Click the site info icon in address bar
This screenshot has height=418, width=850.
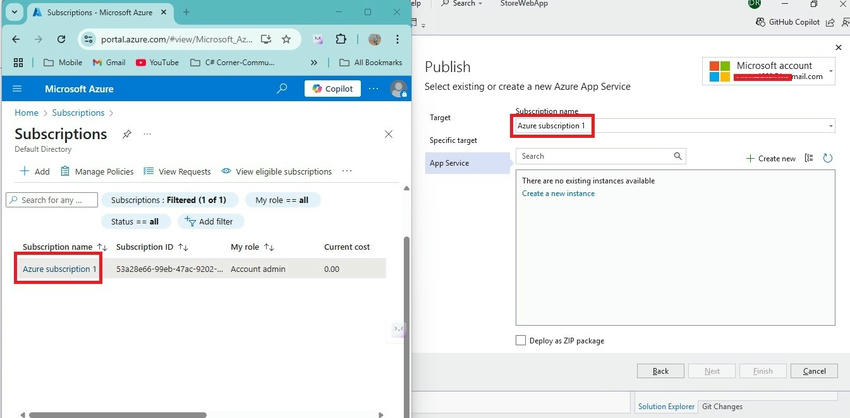[x=89, y=39]
